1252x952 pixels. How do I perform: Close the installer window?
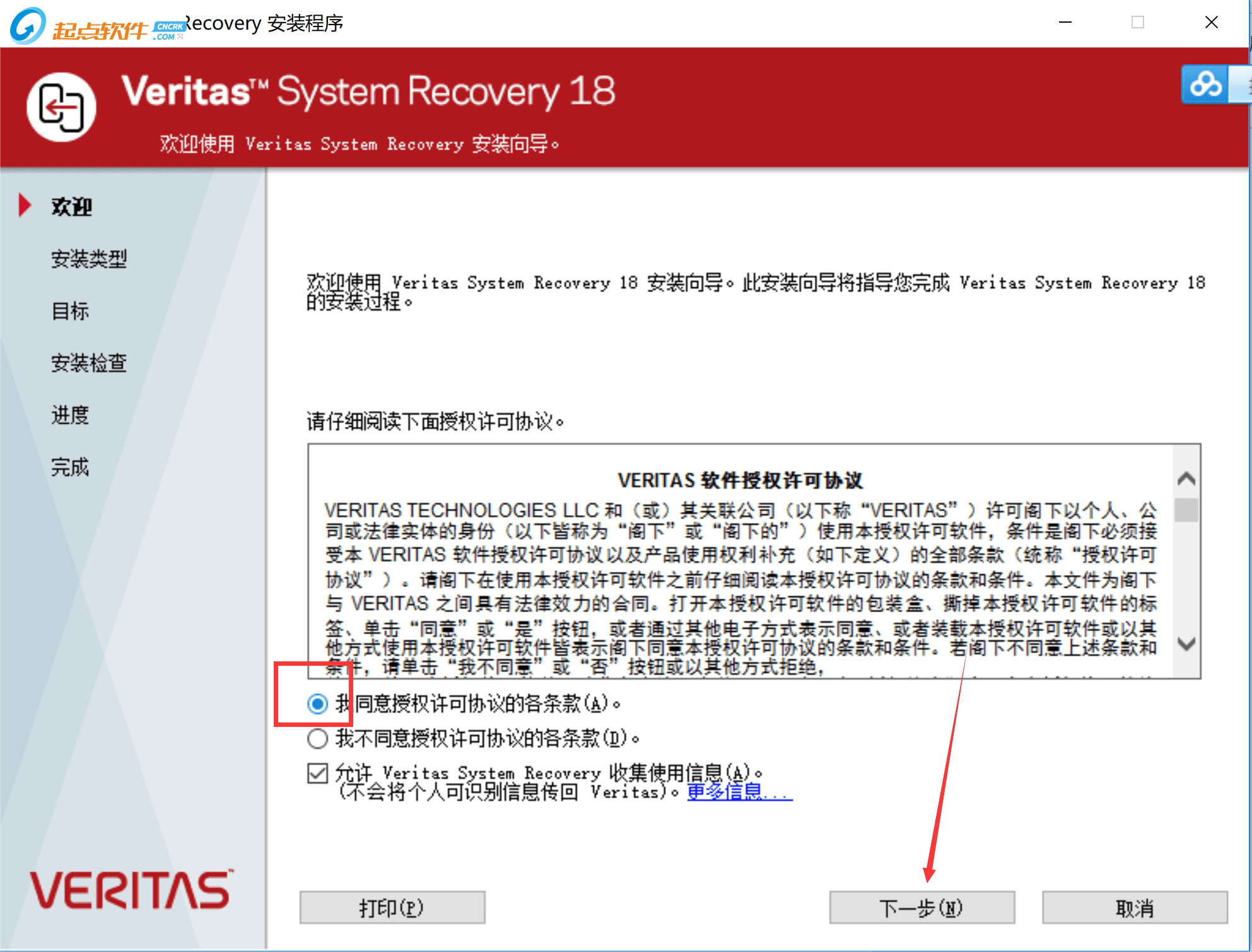[x=1211, y=23]
